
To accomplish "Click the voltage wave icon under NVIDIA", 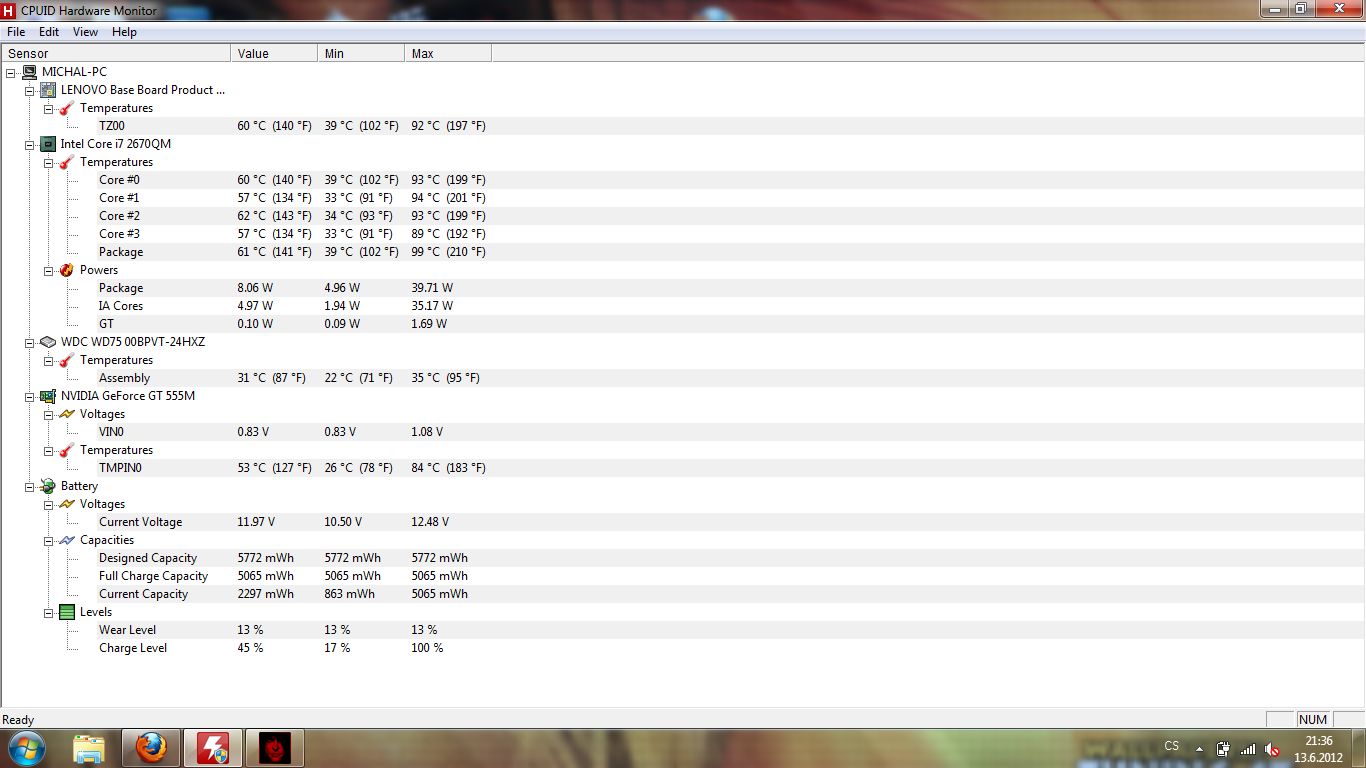I will coord(67,414).
